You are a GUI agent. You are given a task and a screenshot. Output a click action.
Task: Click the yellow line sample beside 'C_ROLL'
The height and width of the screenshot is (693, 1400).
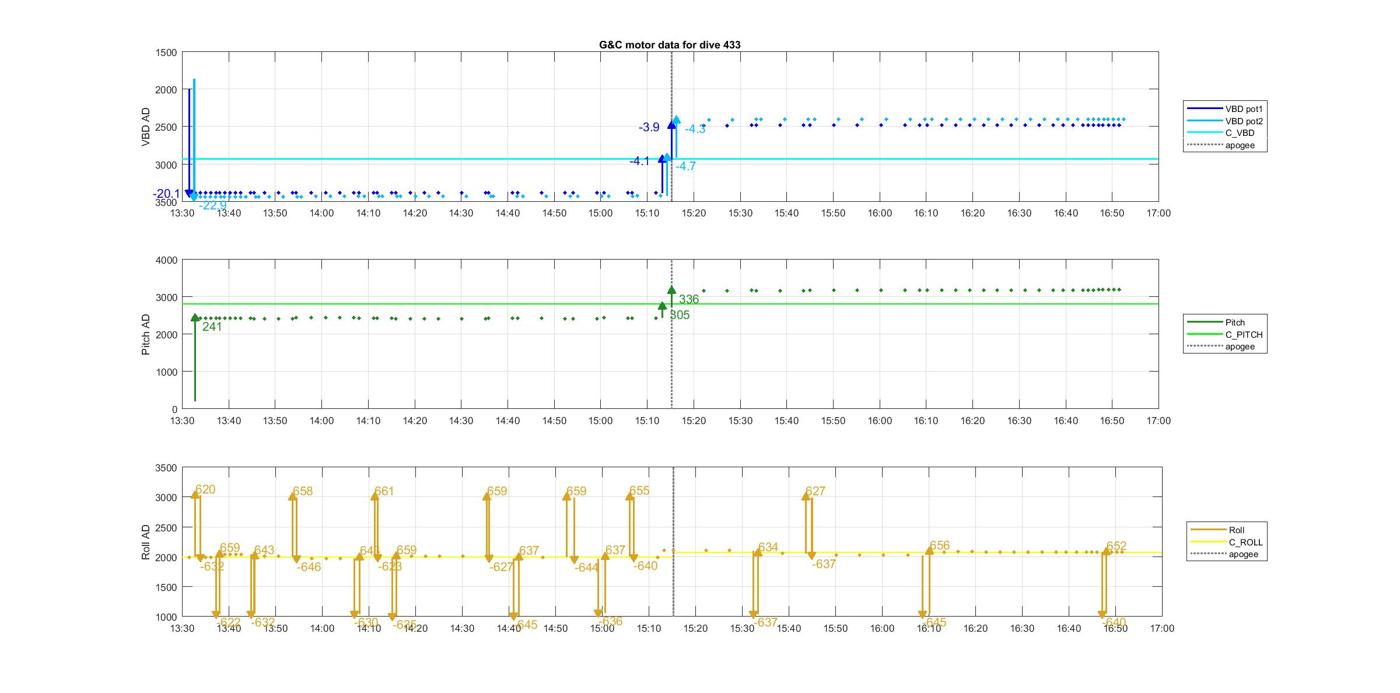click(1207, 542)
